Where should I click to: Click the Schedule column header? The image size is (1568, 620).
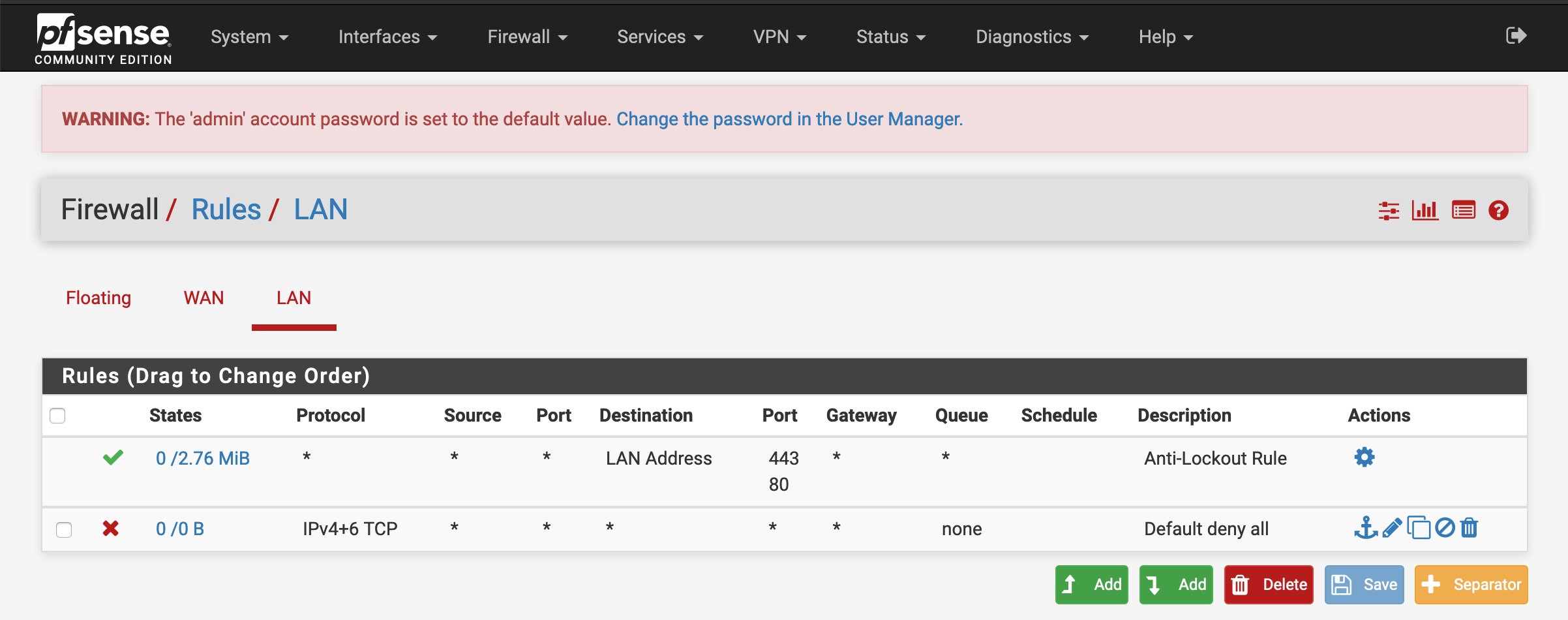pyautogui.click(x=1059, y=416)
